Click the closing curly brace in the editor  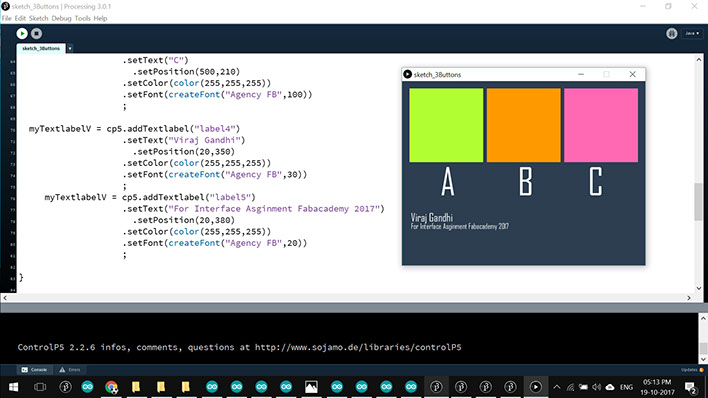[x=21, y=277]
